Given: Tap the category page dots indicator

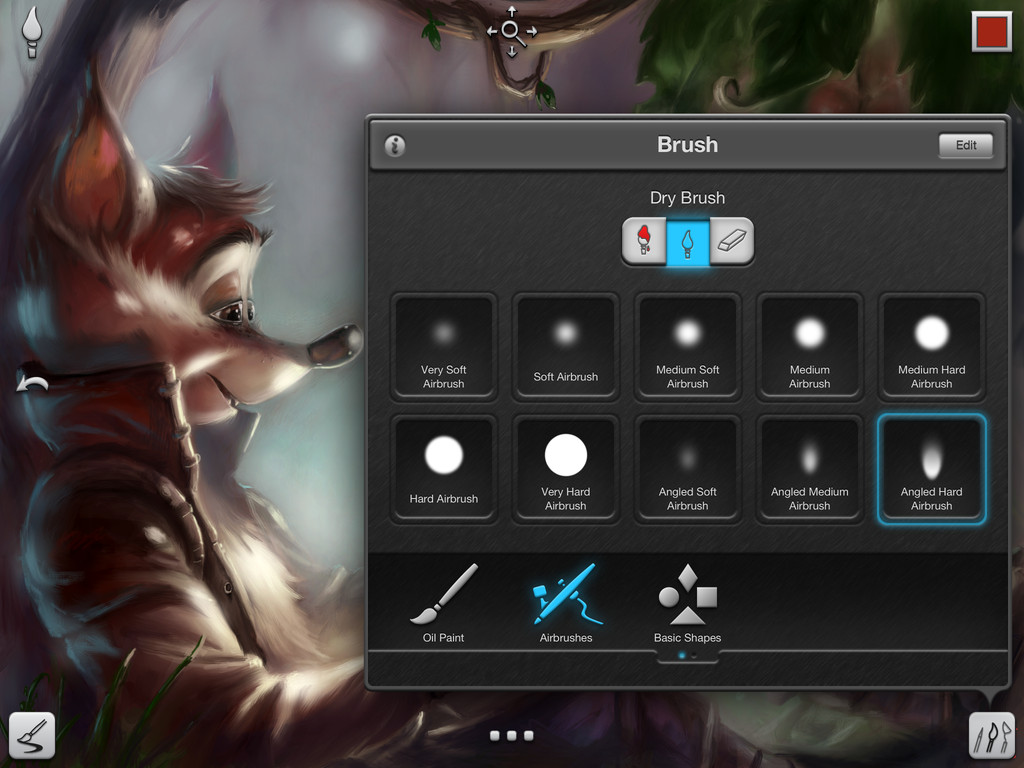Looking at the screenshot, I should [x=688, y=656].
